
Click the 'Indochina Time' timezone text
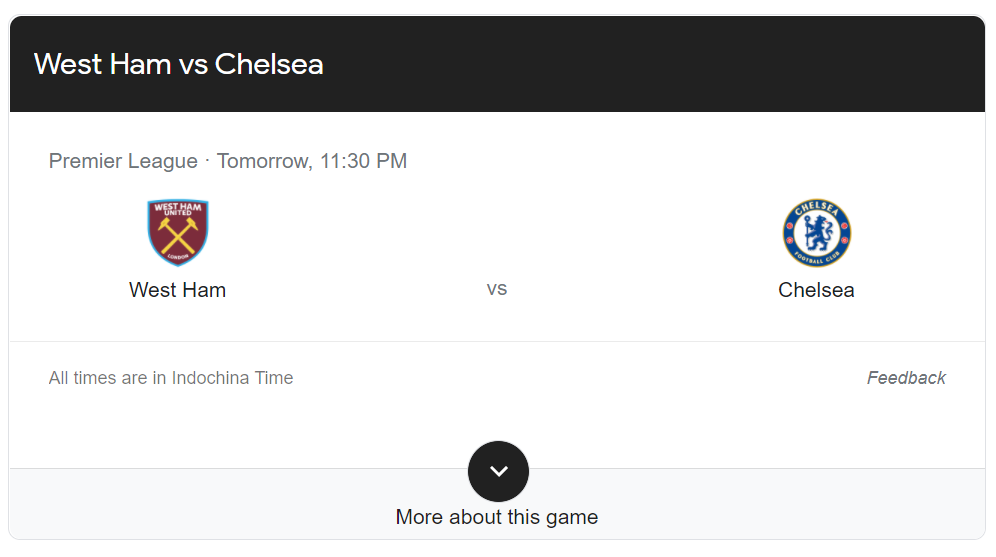coord(232,378)
